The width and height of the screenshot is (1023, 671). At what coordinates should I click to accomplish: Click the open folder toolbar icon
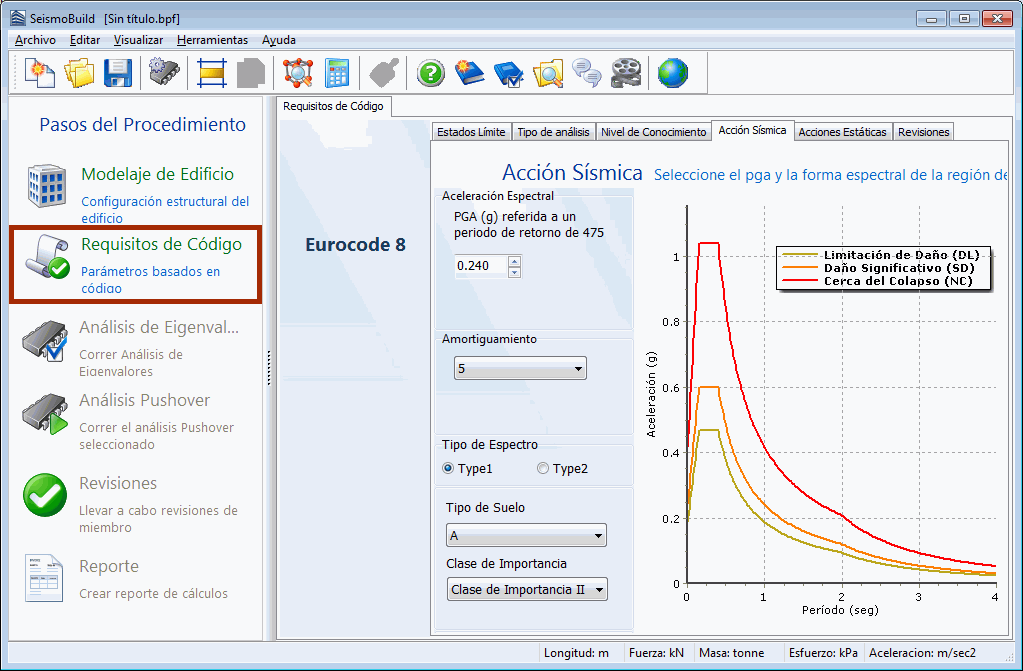(x=79, y=73)
